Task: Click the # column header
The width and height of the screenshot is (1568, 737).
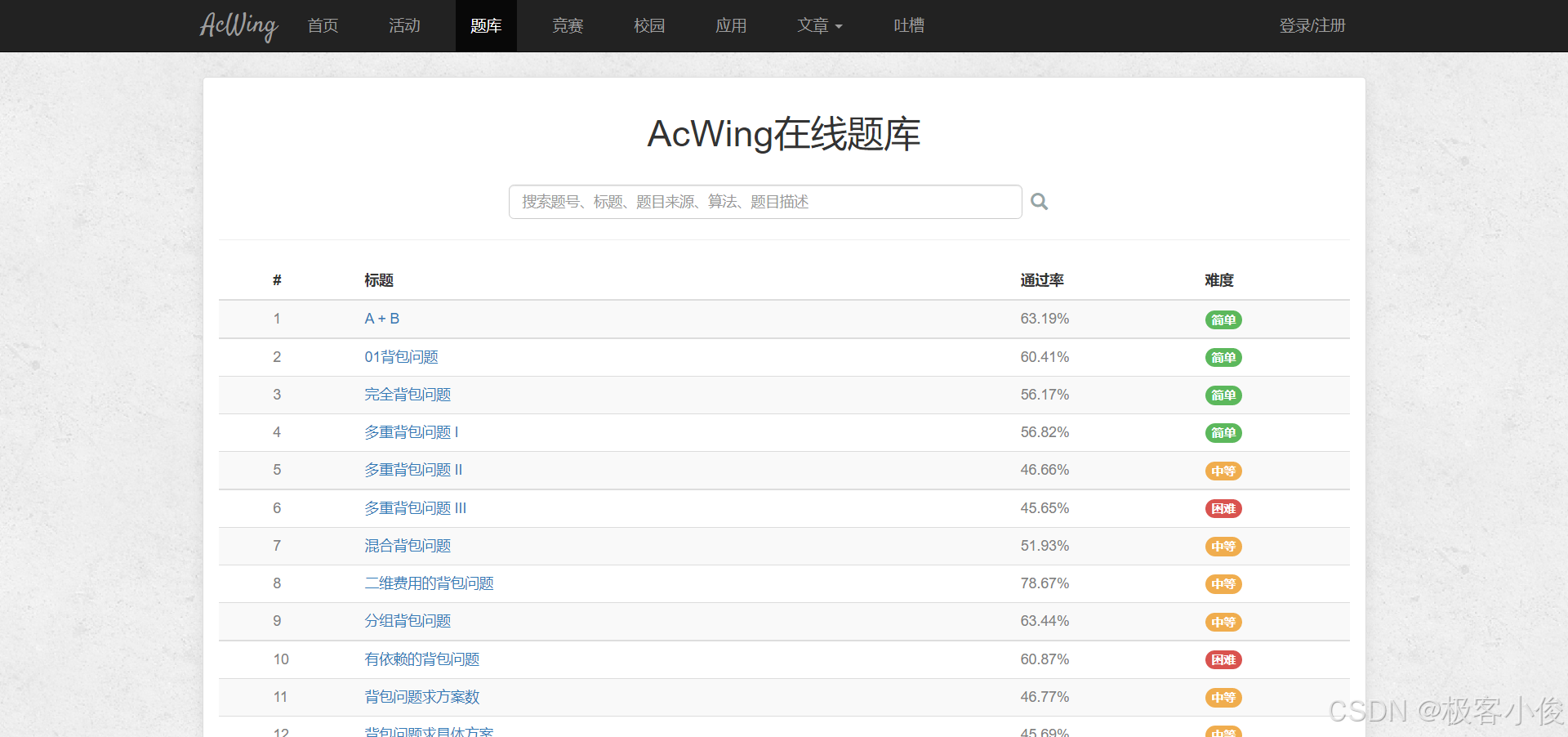Action: point(277,280)
